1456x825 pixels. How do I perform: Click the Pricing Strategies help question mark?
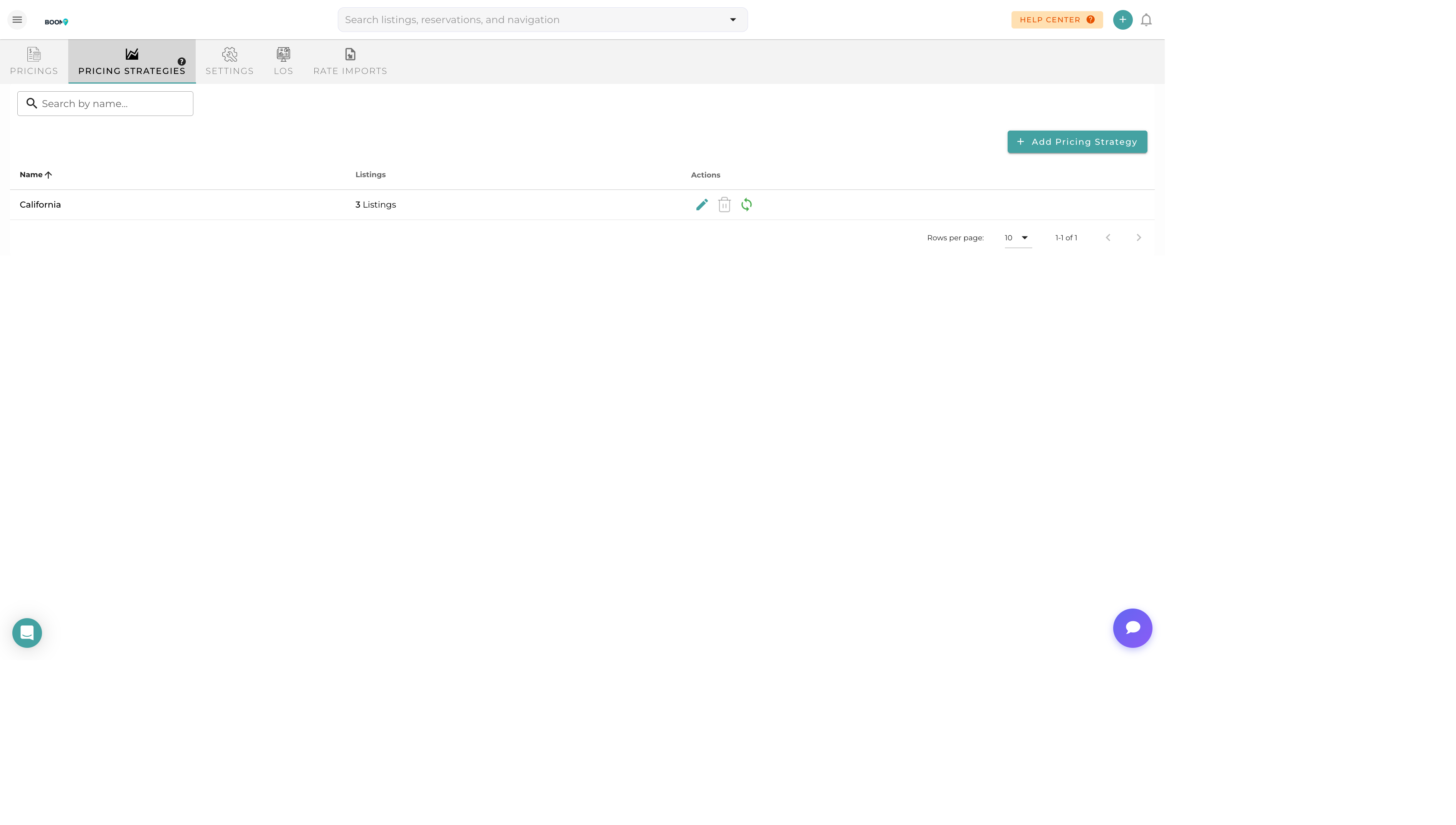point(181,61)
